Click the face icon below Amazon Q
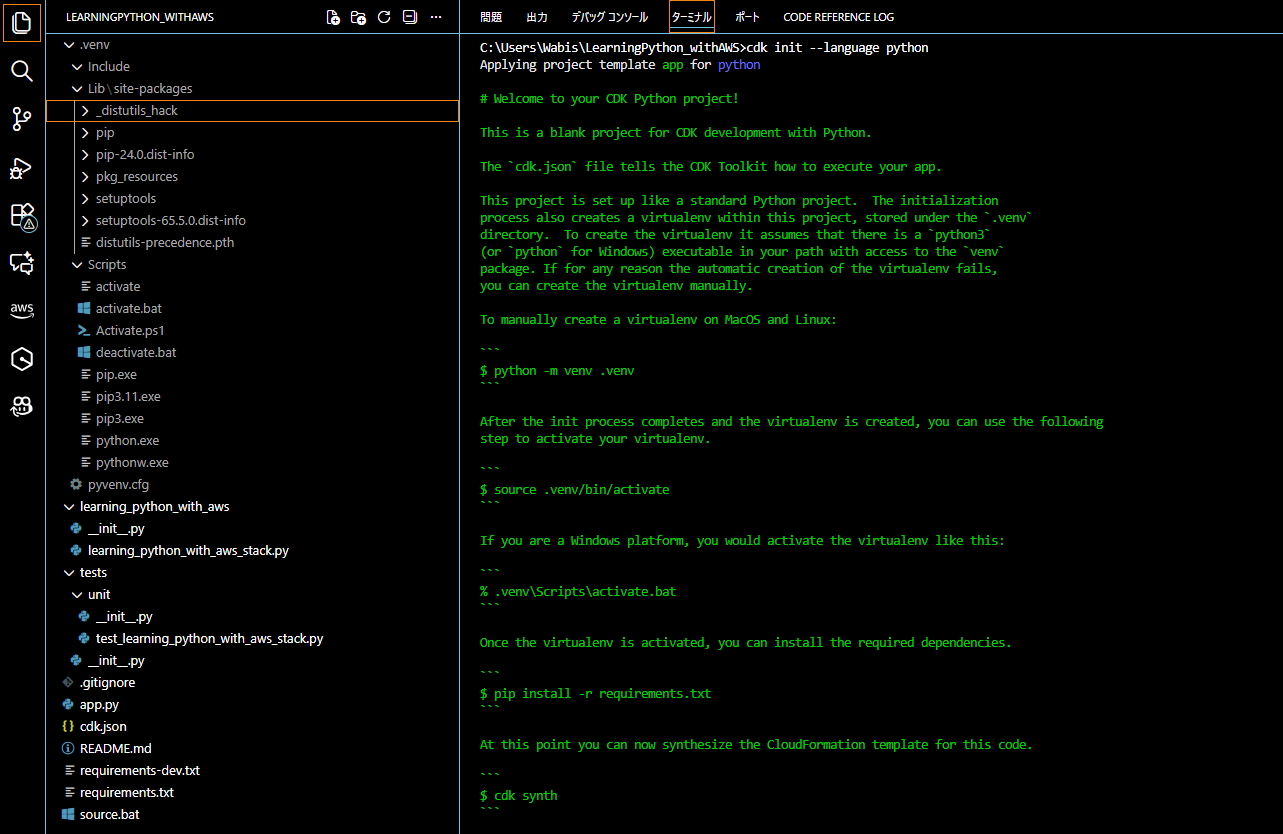This screenshot has height=834, width=1283. [22, 406]
